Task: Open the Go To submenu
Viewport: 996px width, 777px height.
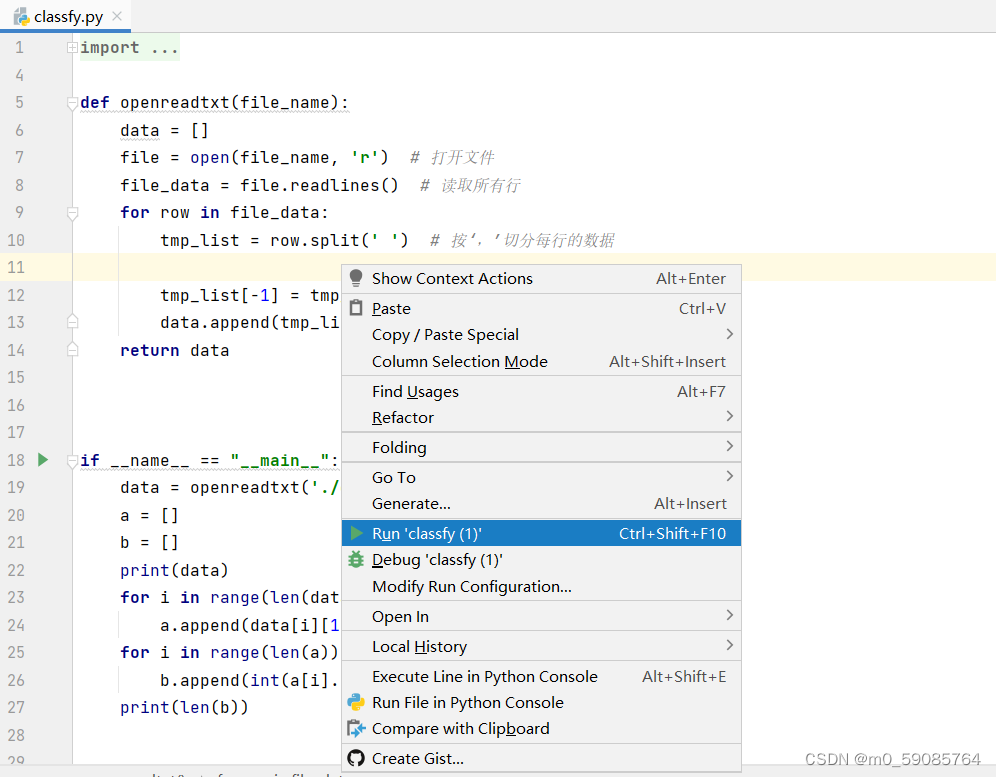Action: point(392,477)
